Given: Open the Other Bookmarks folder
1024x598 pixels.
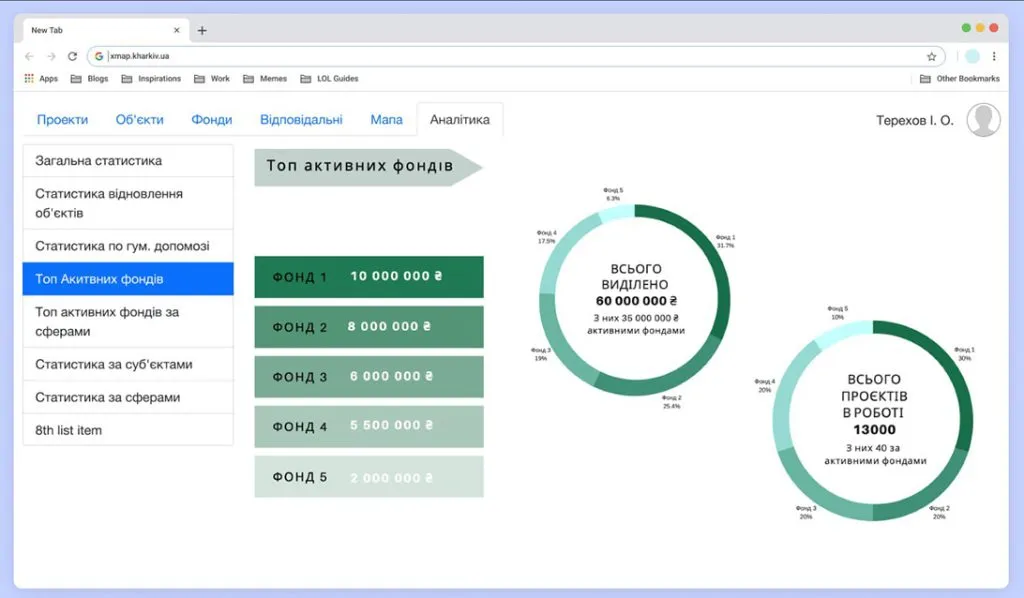Looking at the screenshot, I should [959, 79].
